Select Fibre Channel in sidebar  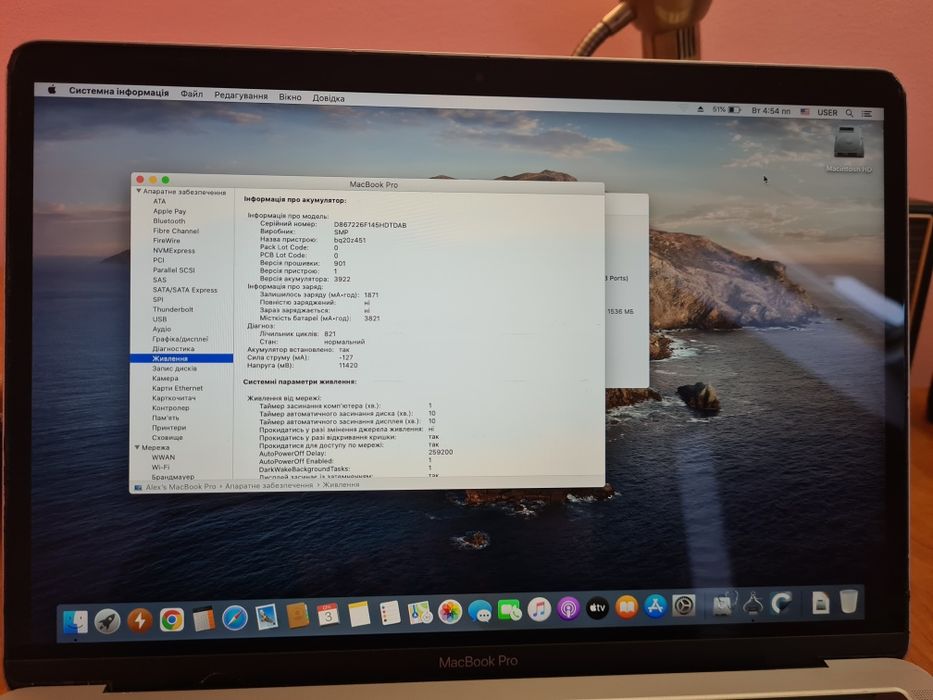click(176, 231)
